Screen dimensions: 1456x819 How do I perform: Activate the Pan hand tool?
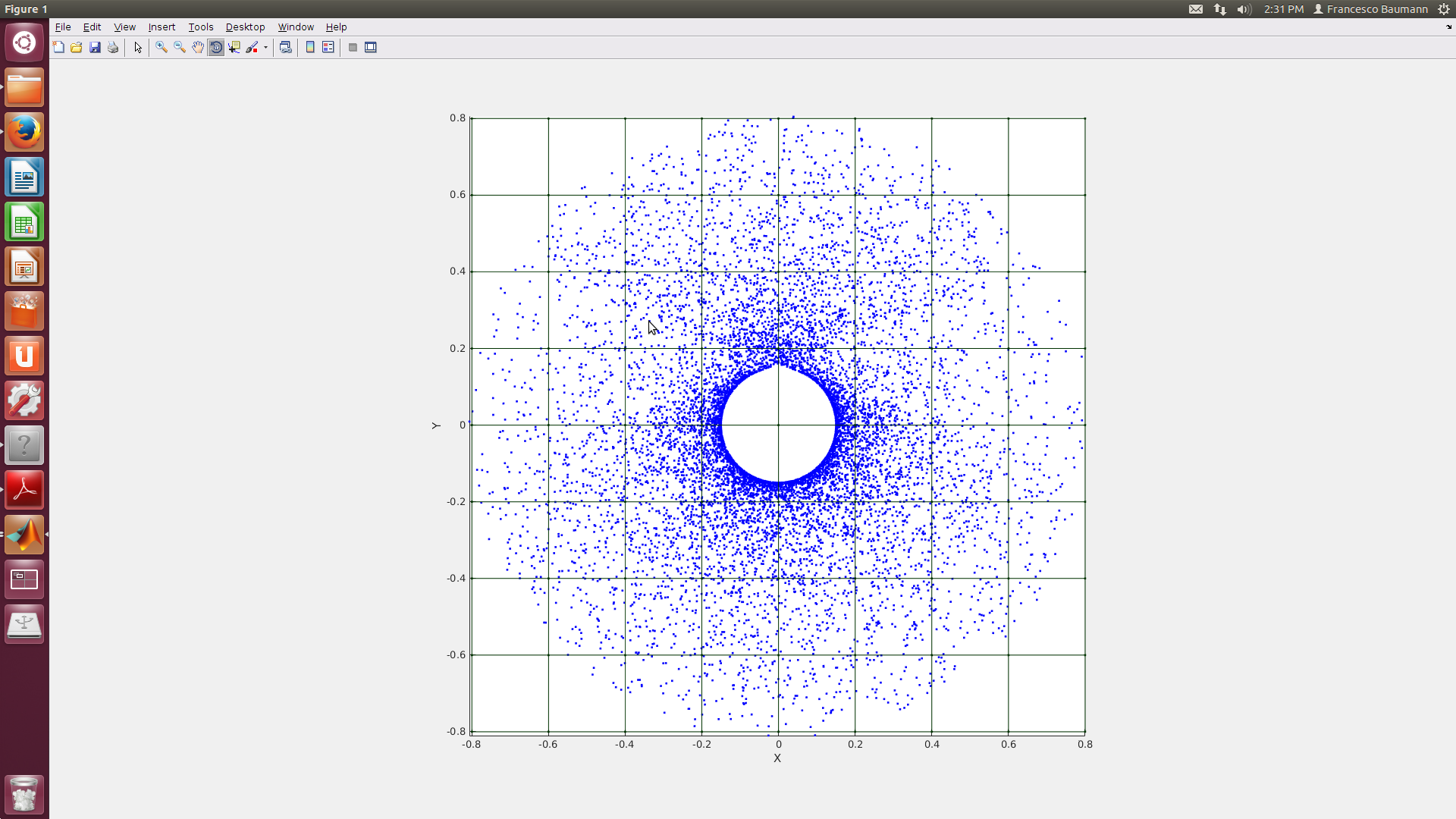coord(198,47)
